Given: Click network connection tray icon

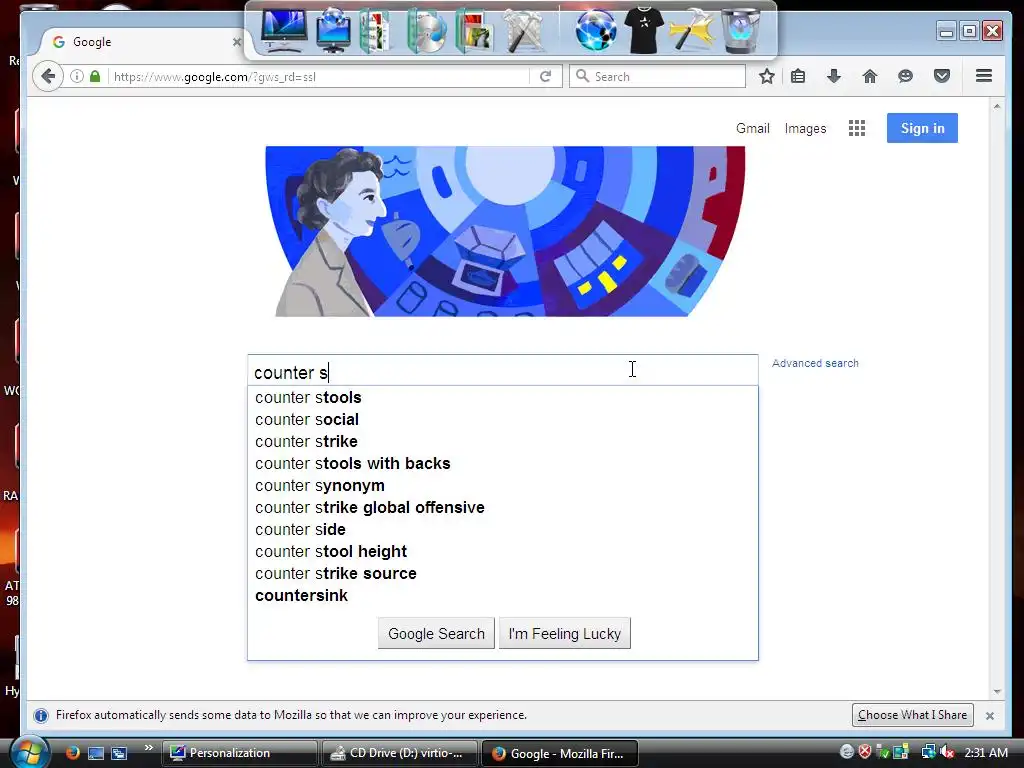Looking at the screenshot, I should pos(928,752).
